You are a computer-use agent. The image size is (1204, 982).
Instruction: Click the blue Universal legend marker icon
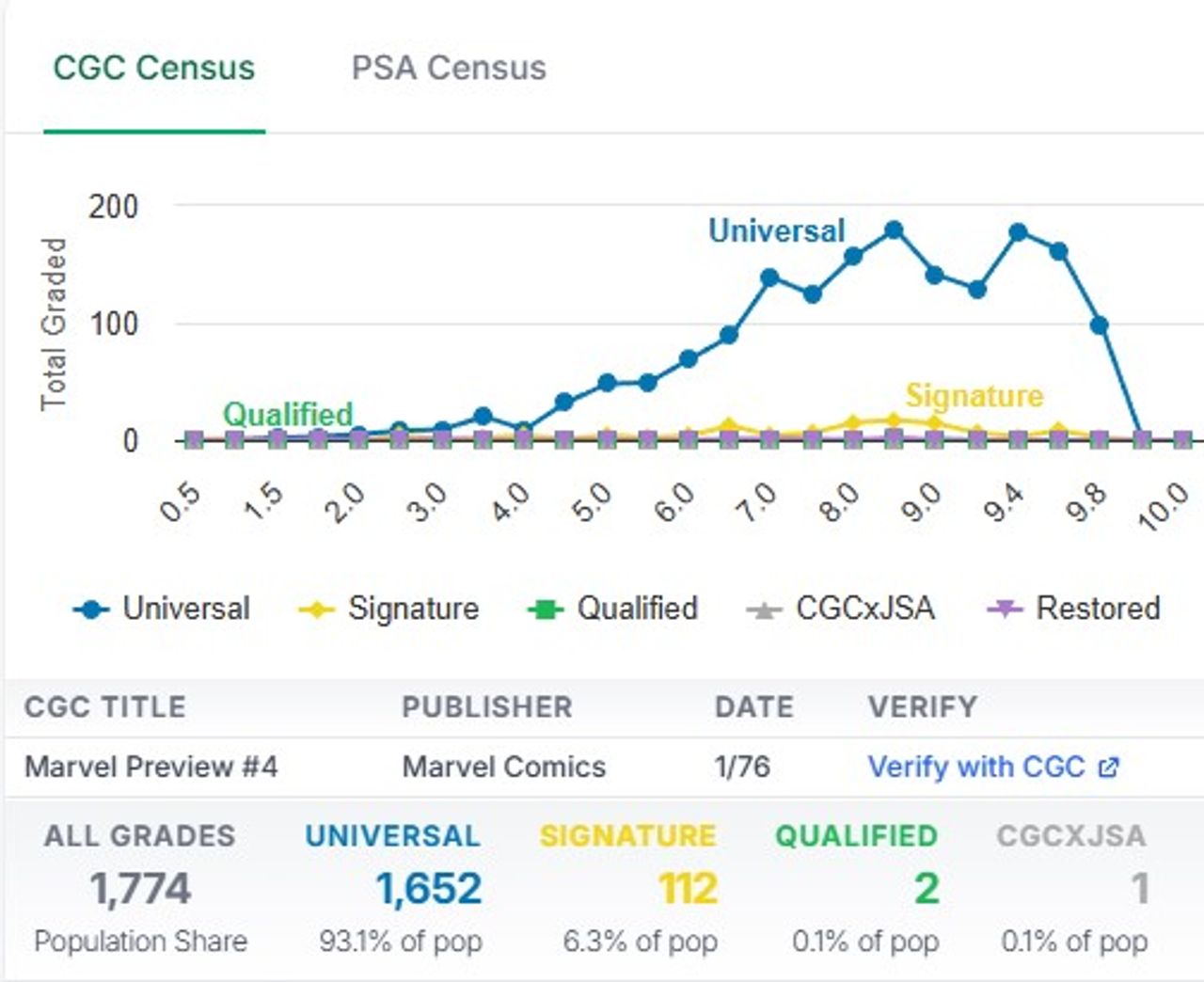tap(91, 610)
